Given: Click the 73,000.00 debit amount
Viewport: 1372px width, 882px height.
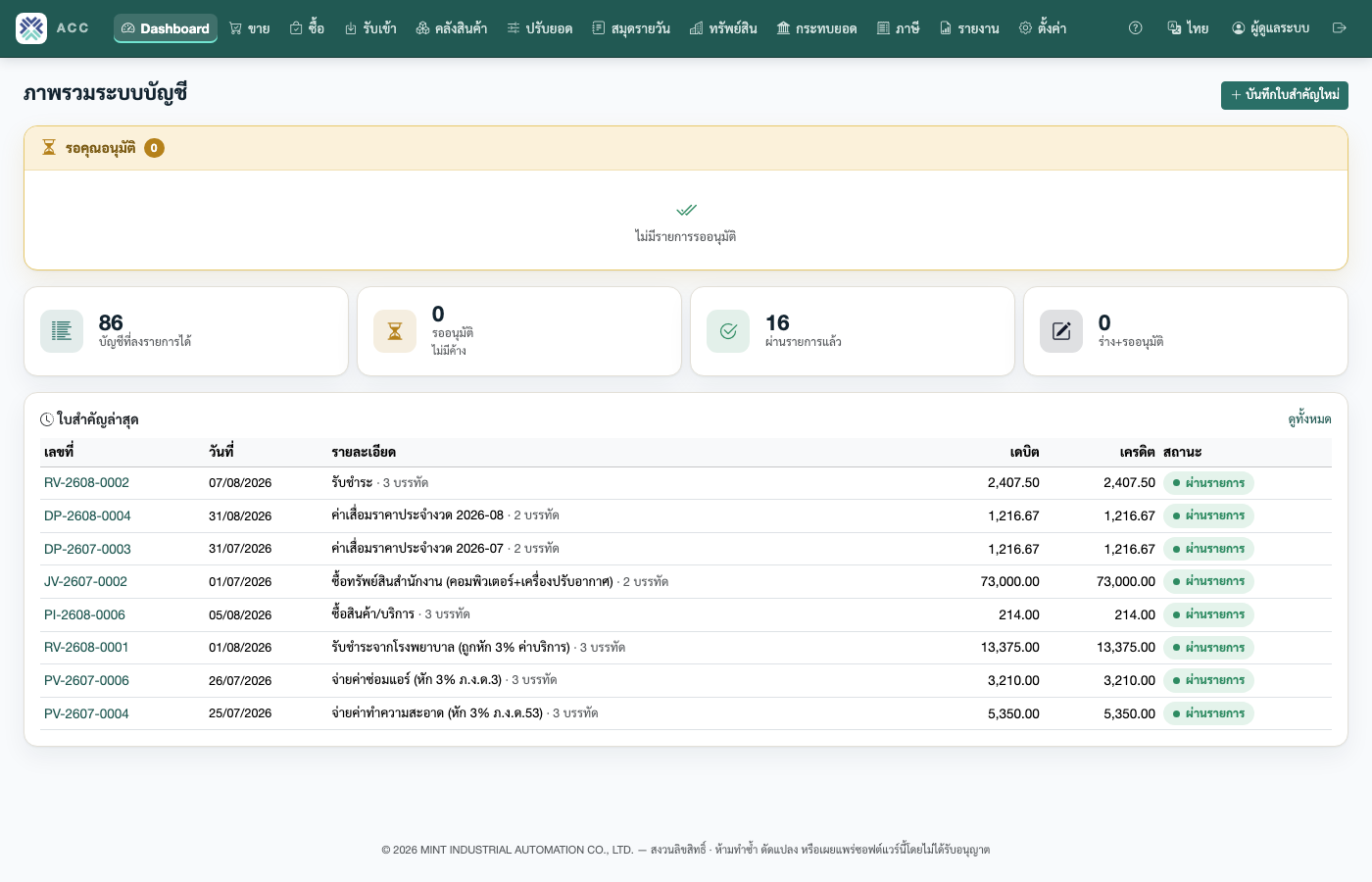Looking at the screenshot, I should click(x=1010, y=582).
